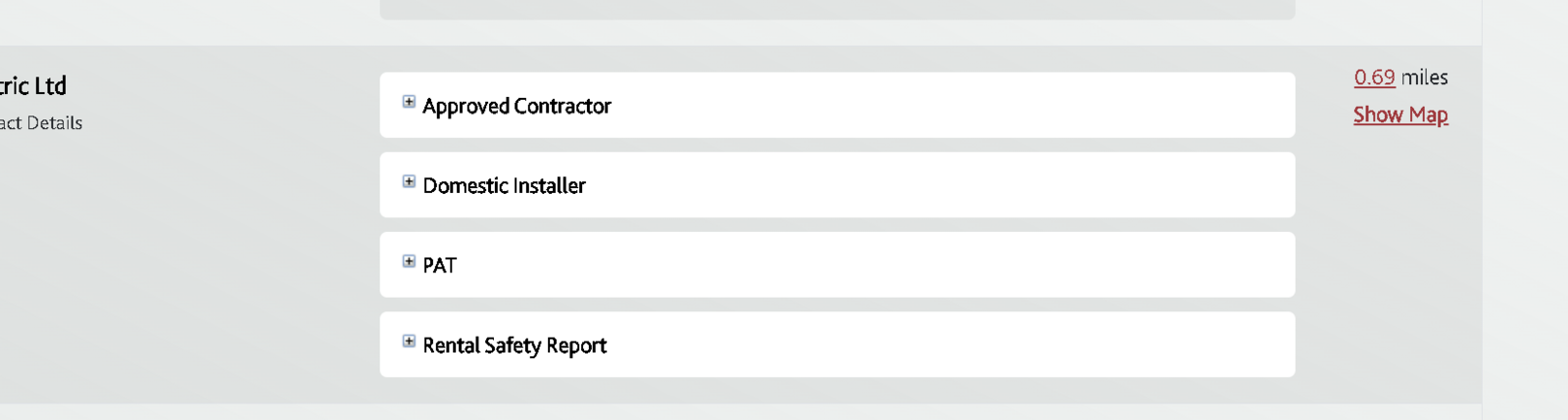Click the plus icon beside Rental Safety Report
The image size is (1568, 420).
409,342
